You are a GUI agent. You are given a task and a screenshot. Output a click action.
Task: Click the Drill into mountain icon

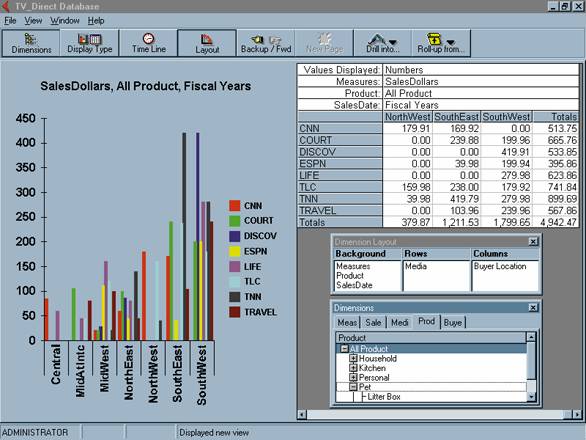click(x=377, y=39)
